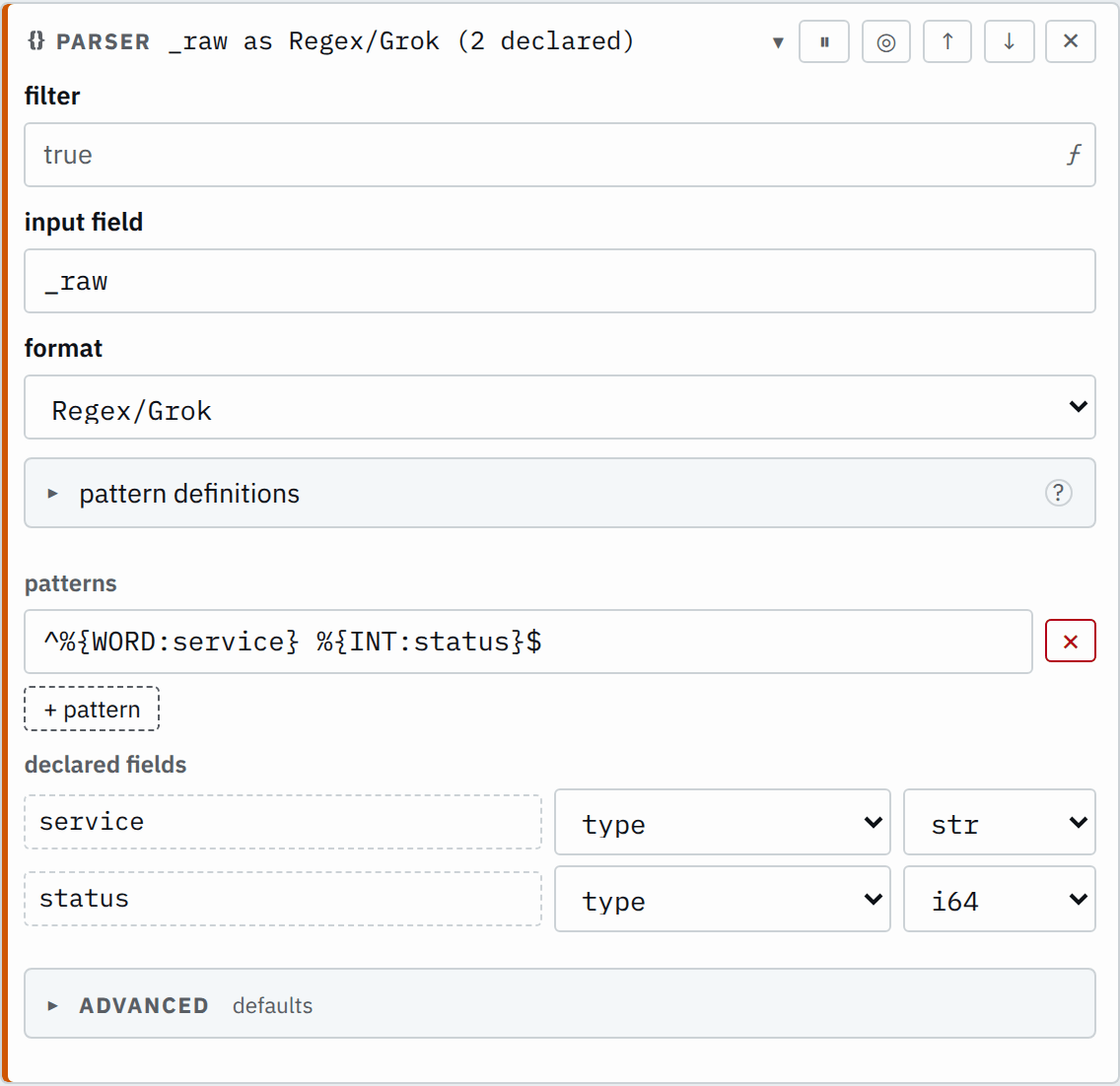Click the target/solo circle icon in header
The height and width of the screenshot is (1086, 1120).
point(885,42)
